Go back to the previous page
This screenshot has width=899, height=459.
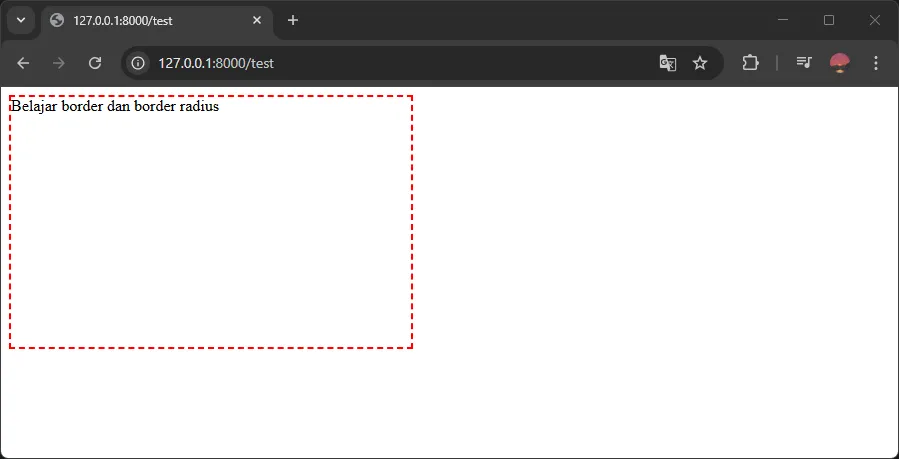coord(23,63)
